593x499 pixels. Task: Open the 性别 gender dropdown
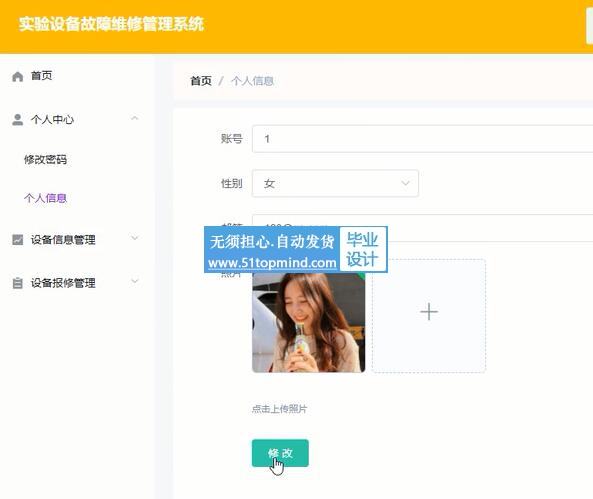(x=335, y=183)
